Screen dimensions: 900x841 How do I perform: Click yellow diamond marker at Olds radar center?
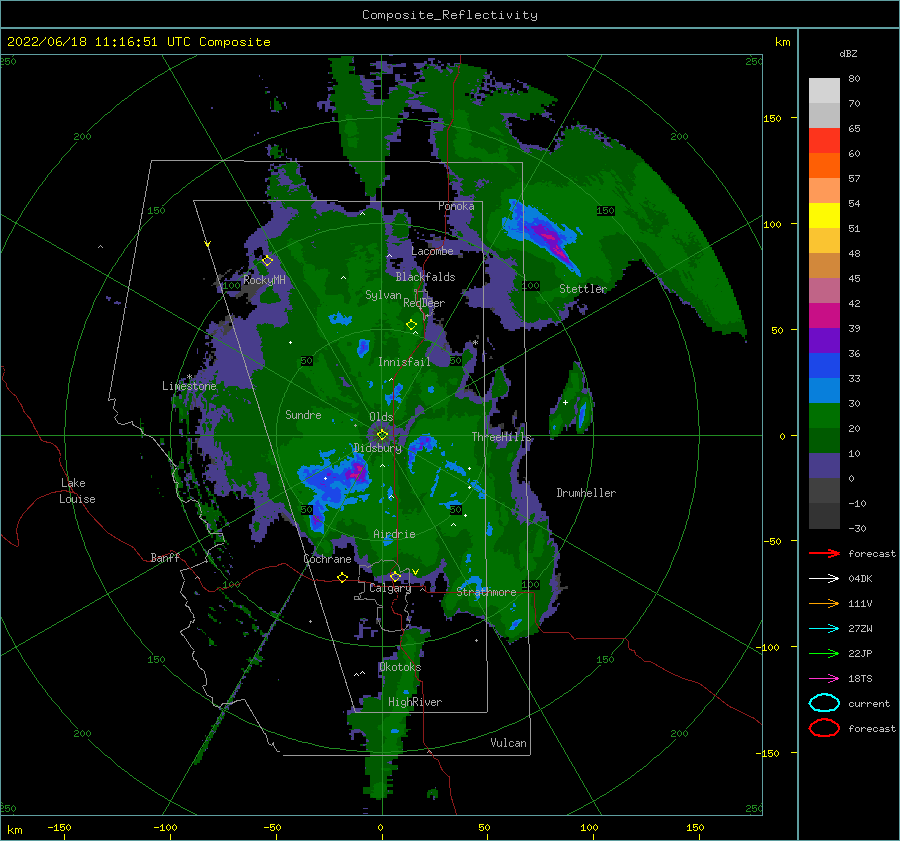(x=382, y=435)
